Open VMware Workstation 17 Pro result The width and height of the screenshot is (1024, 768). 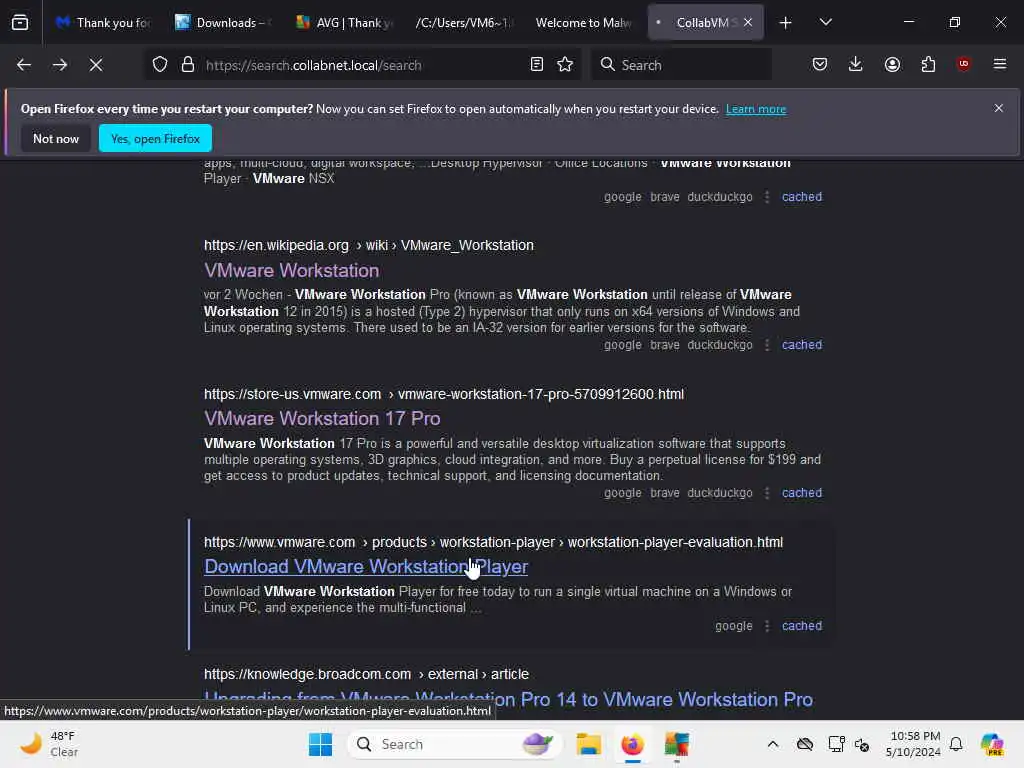tap(322, 419)
